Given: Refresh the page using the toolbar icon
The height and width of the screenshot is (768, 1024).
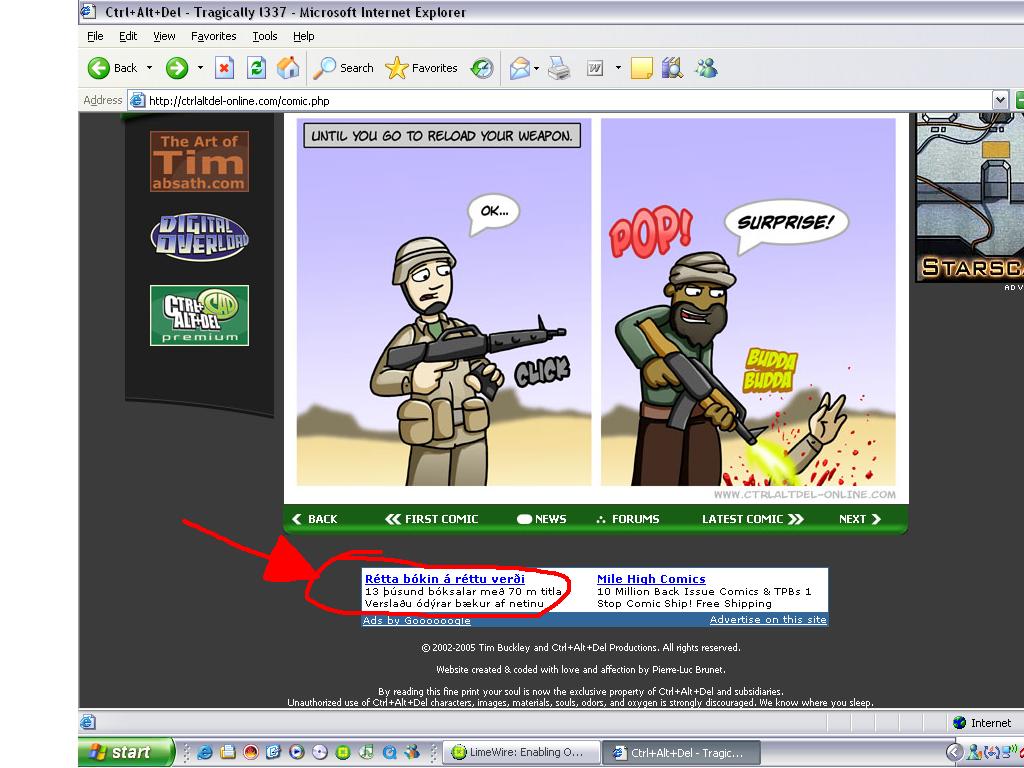Looking at the screenshot, I should tap(256, 68).
